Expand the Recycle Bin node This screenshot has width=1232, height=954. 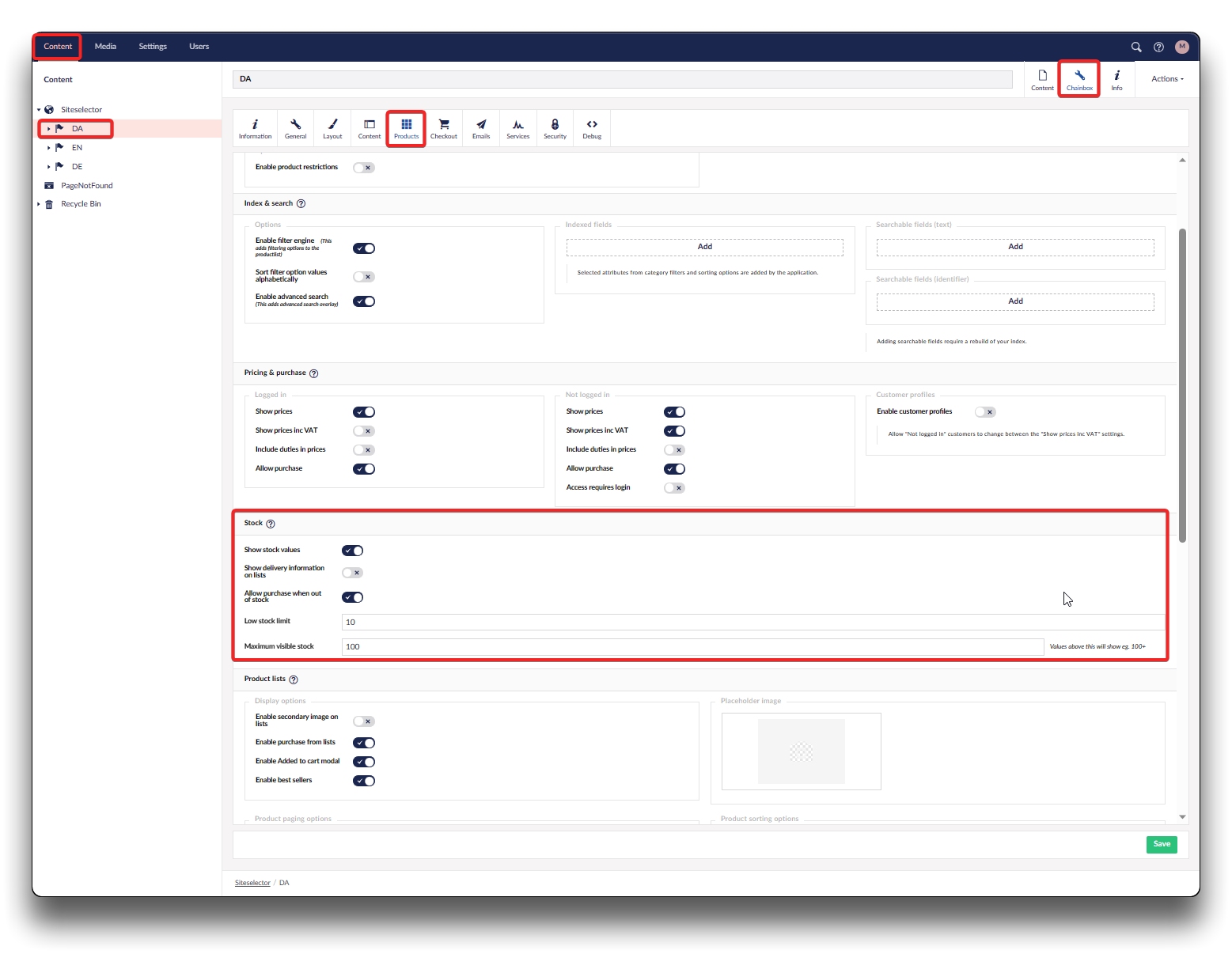39,204
